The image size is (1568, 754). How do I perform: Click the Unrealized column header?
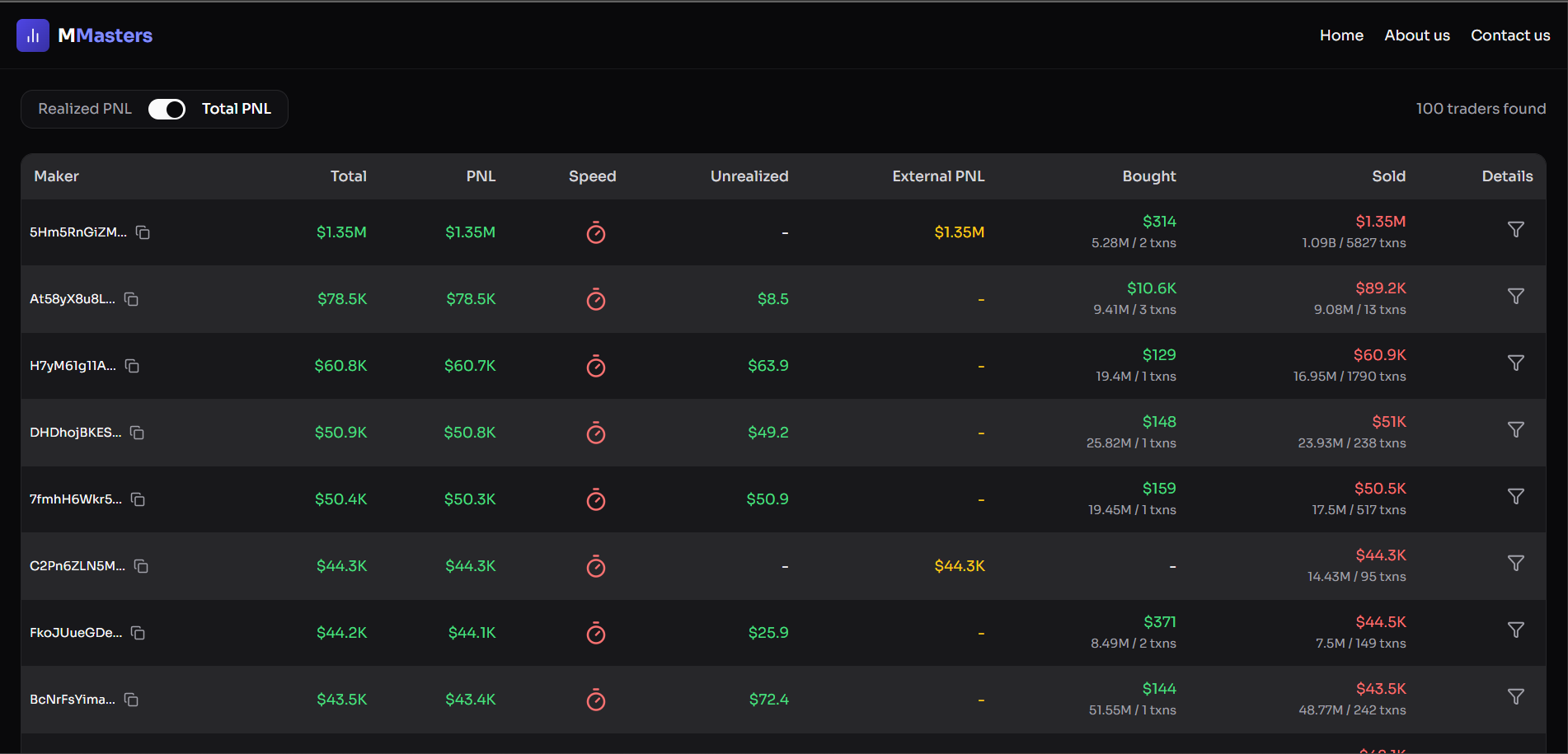pos(749,176)
